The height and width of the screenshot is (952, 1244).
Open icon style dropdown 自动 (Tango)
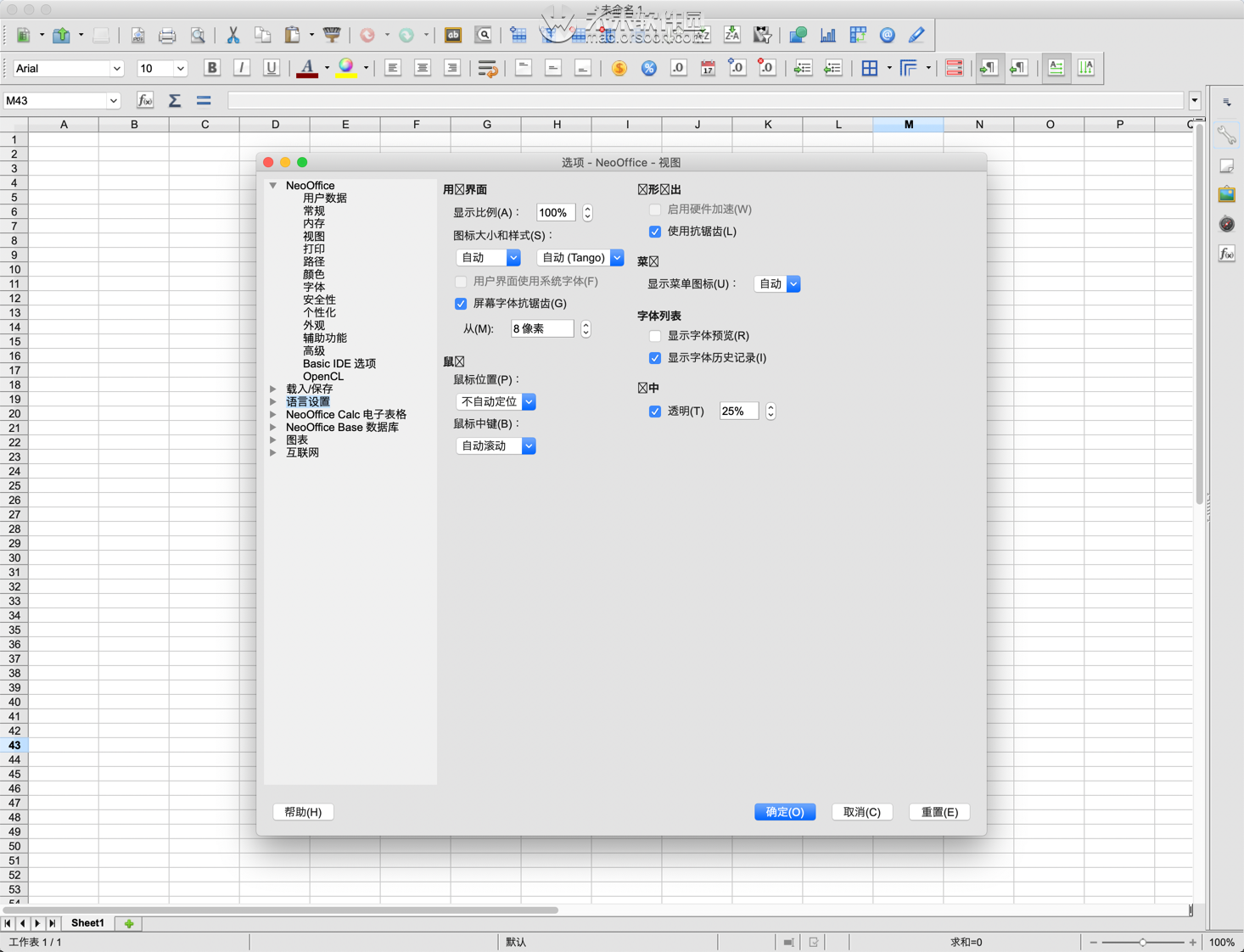coord(580,257)
